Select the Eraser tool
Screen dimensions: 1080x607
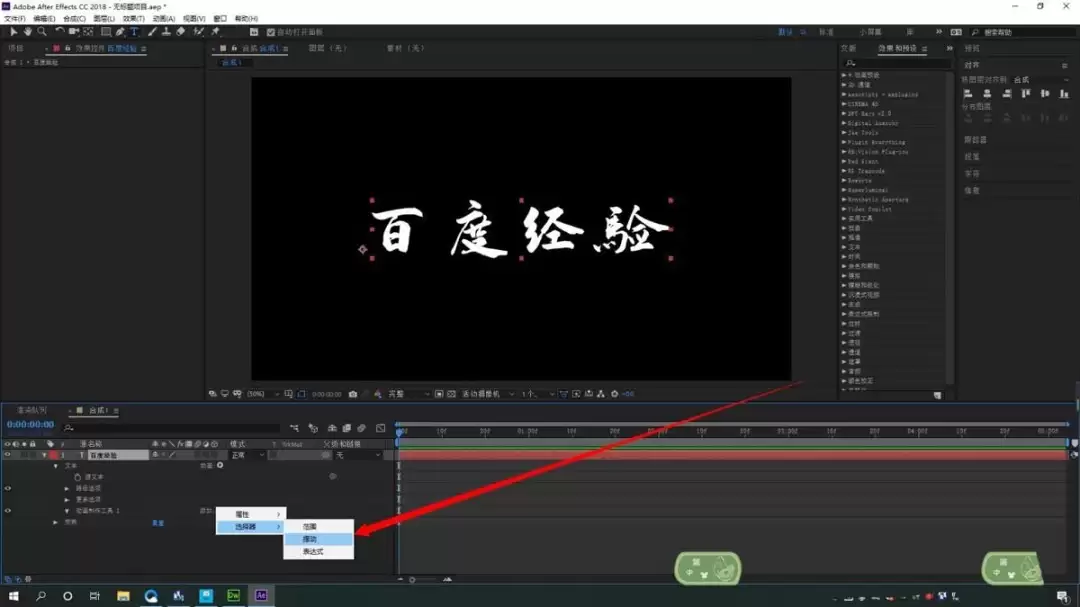click(180, 32)
